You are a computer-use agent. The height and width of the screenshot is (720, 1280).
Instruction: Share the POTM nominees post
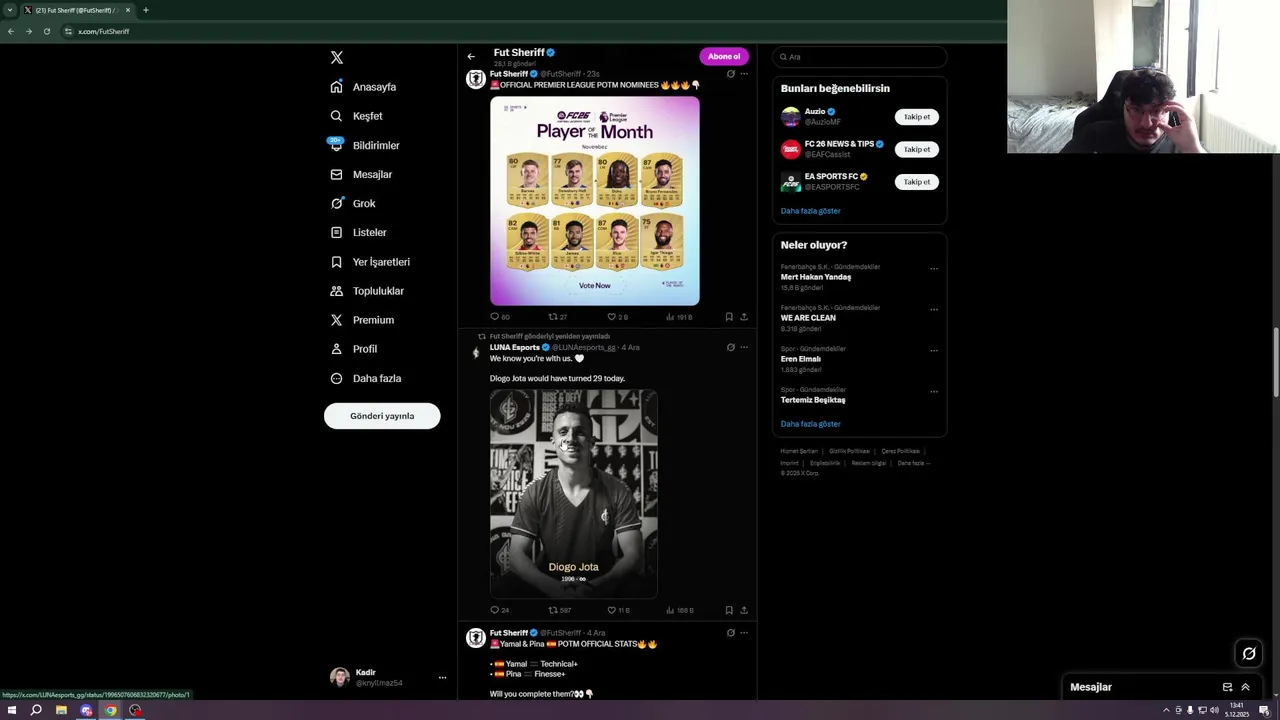tap(743, 317)
